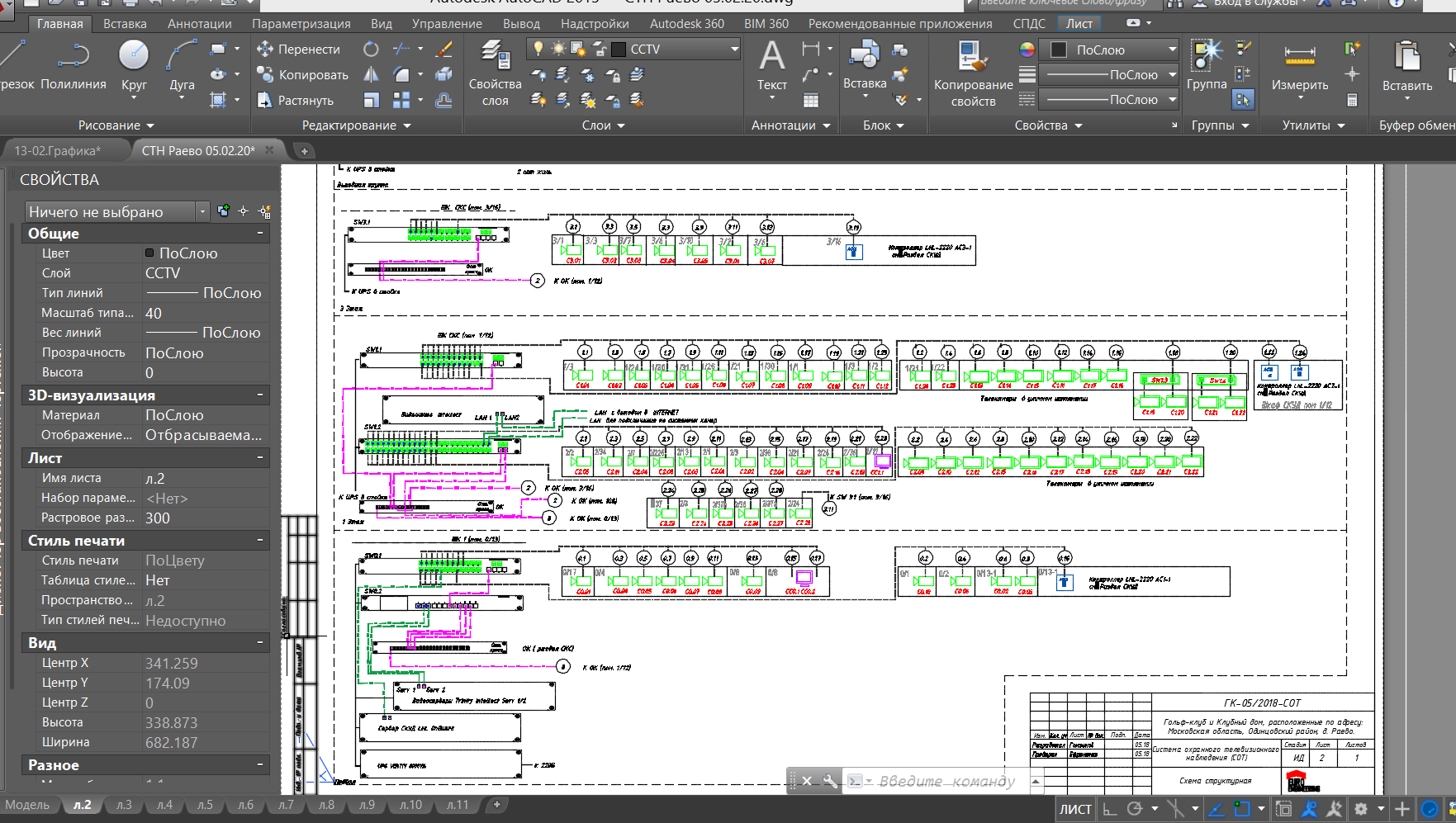Switch to the Аннотации ribbon tab
Image resolution: width=1456 pixels, height=823 pixels.
click(x=200, y=23)
